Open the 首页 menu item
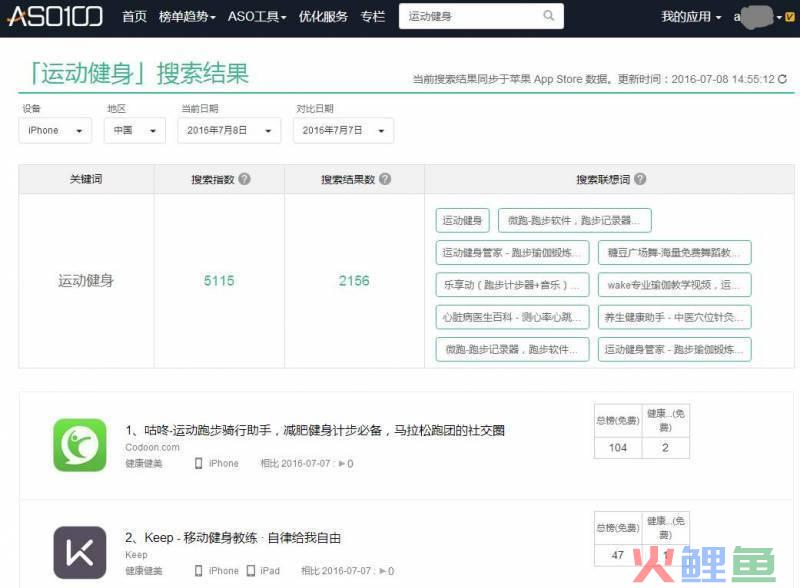800x588 pixels. point(135,17)
